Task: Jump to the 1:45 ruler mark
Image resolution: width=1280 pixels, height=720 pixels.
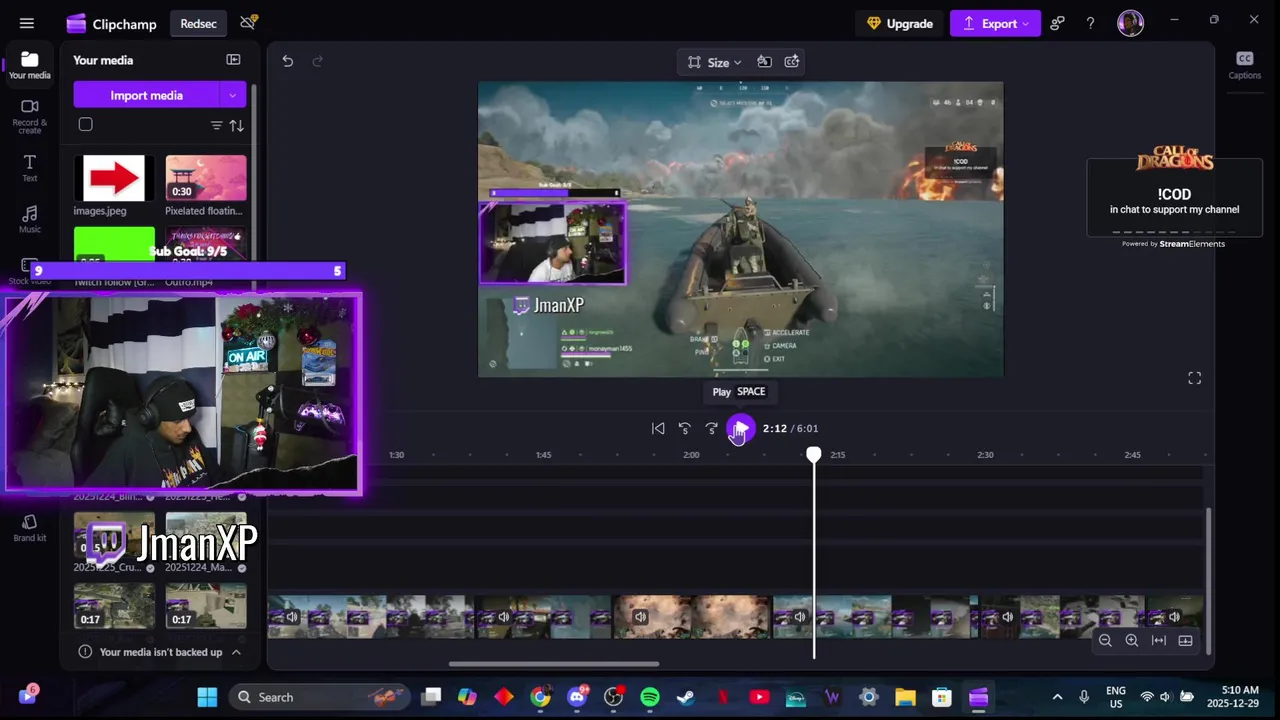Action: [x=543, y=455]
